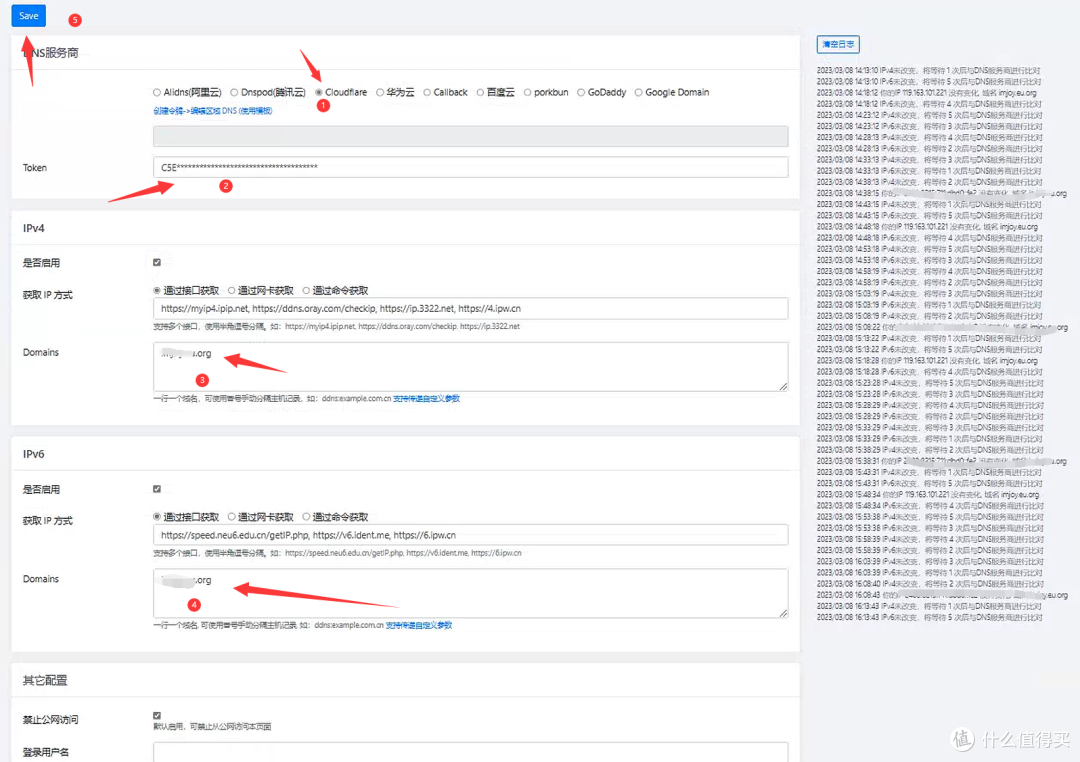1080x762 pixels.
Task: Click into the IPv6 Domains textarea
Action: (x=470, y=593)
